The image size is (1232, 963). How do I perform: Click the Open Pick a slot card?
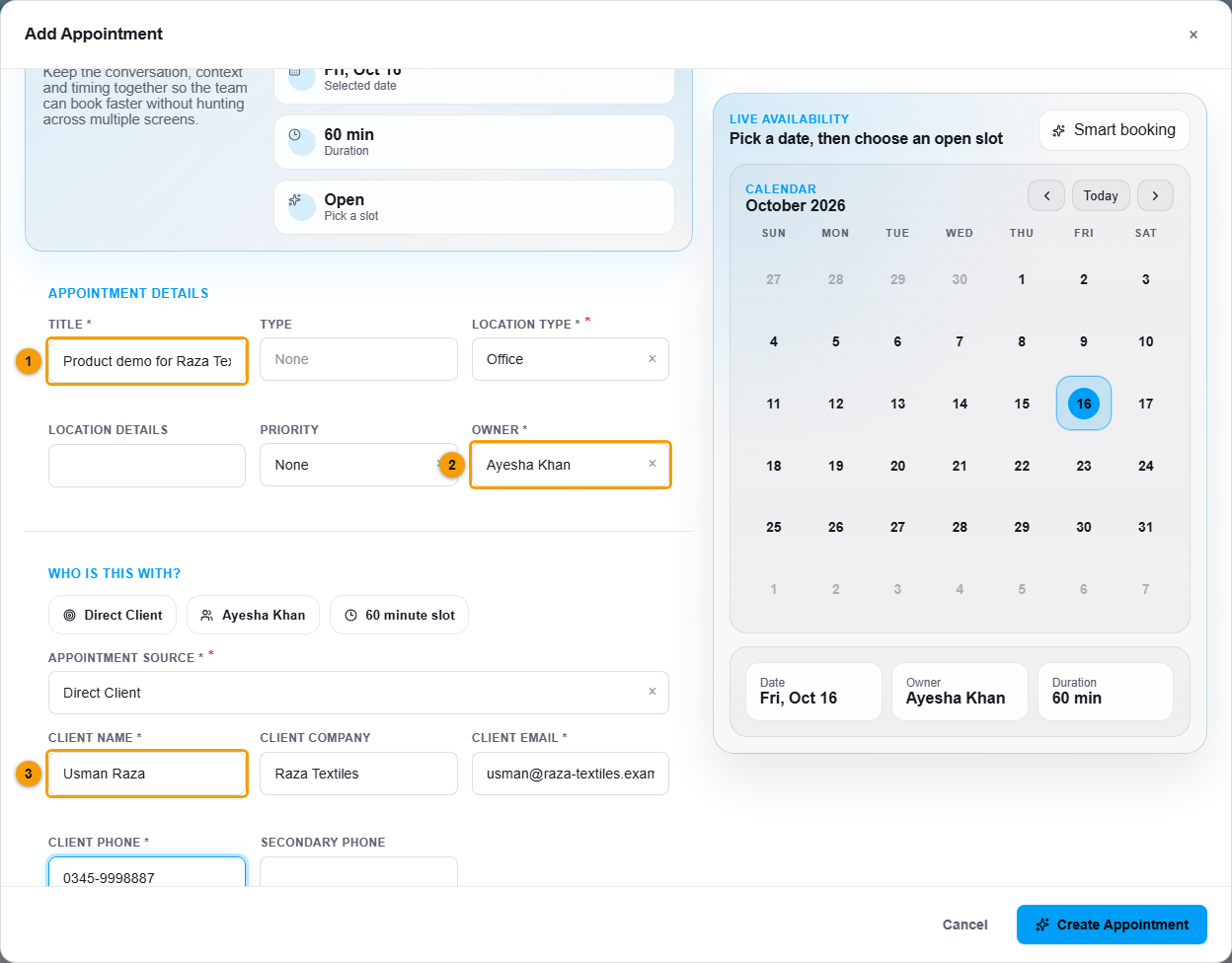click(x=474, y=207)
